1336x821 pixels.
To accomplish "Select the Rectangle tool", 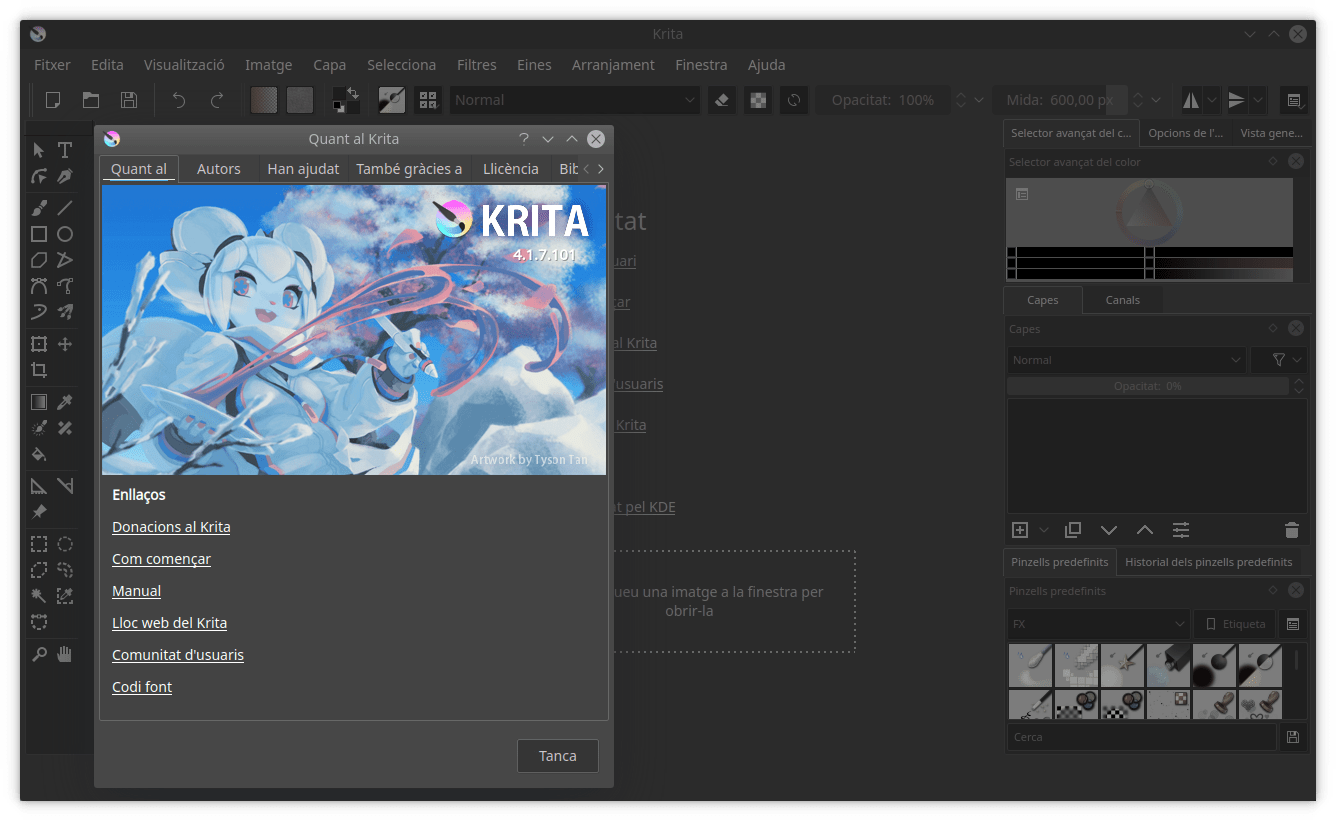I will [x=38, y=234].
